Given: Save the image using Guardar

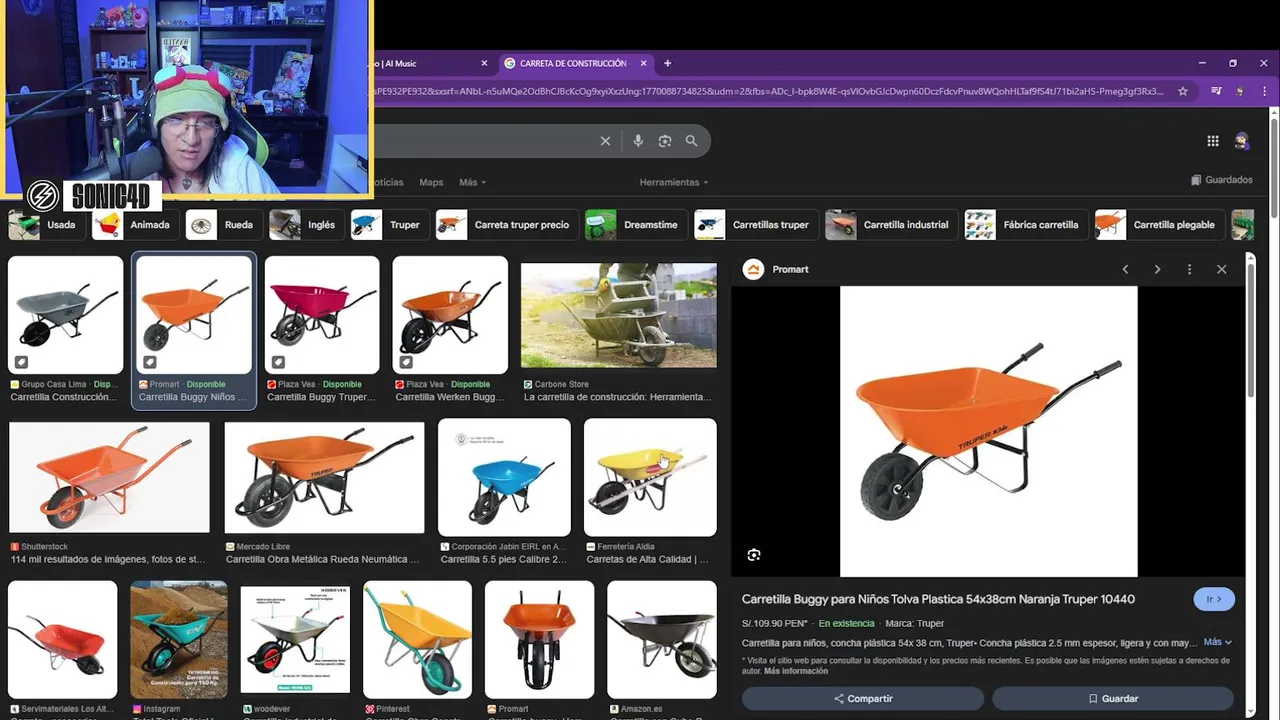Looking at the screenshot, I should 1113,698.
